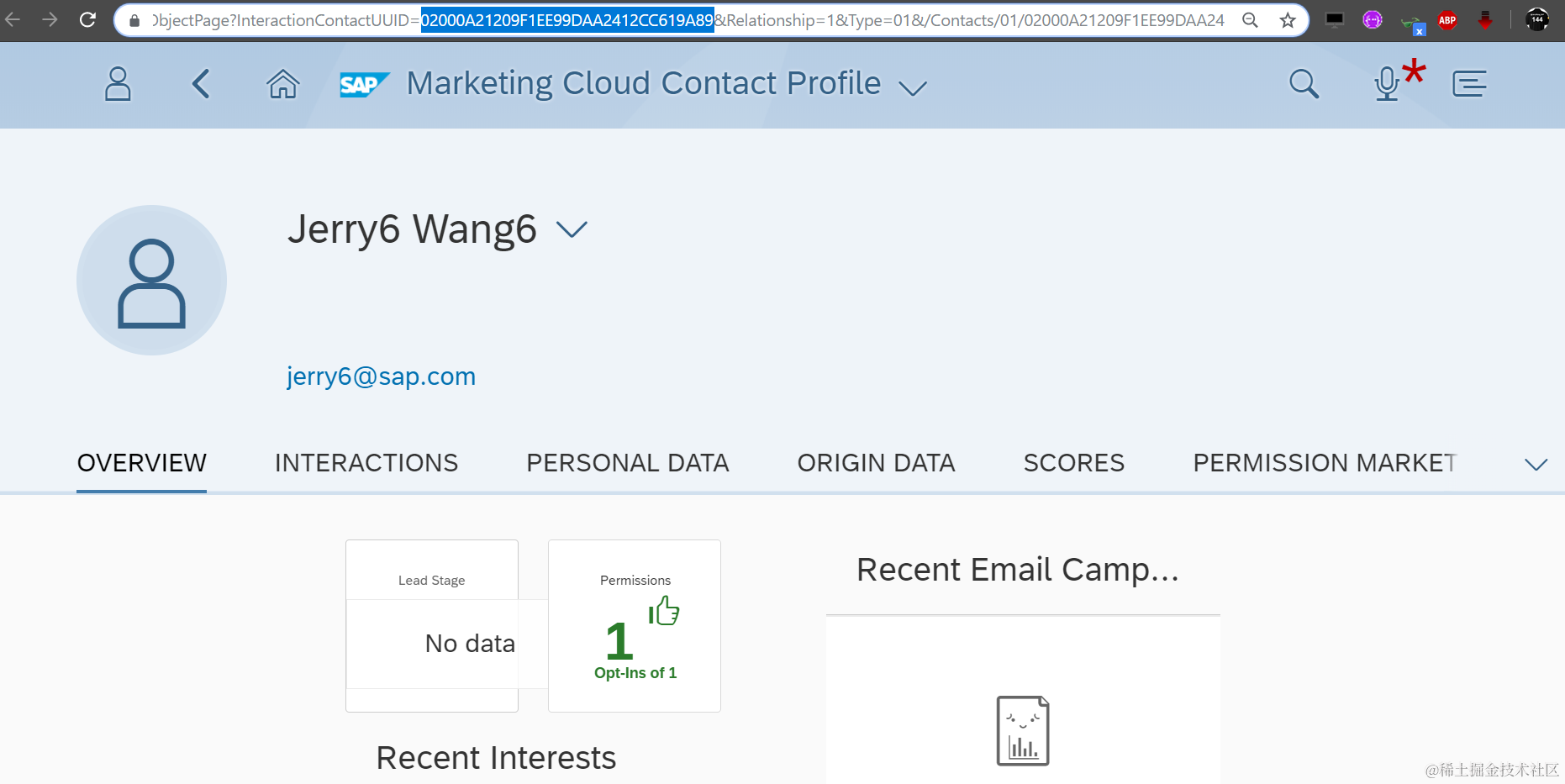Click the browser address bar URL
The height and width of the screenshot is (784, 1565).
pyautogui.click(x=688, y=20)
